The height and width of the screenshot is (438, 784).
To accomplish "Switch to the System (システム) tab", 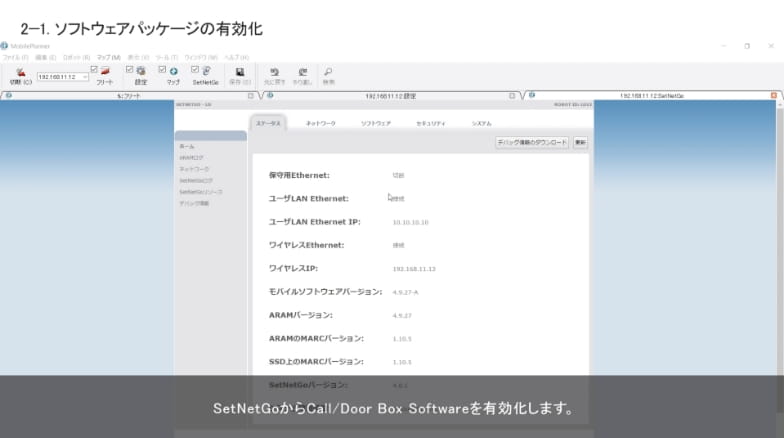I will point(482,123).
